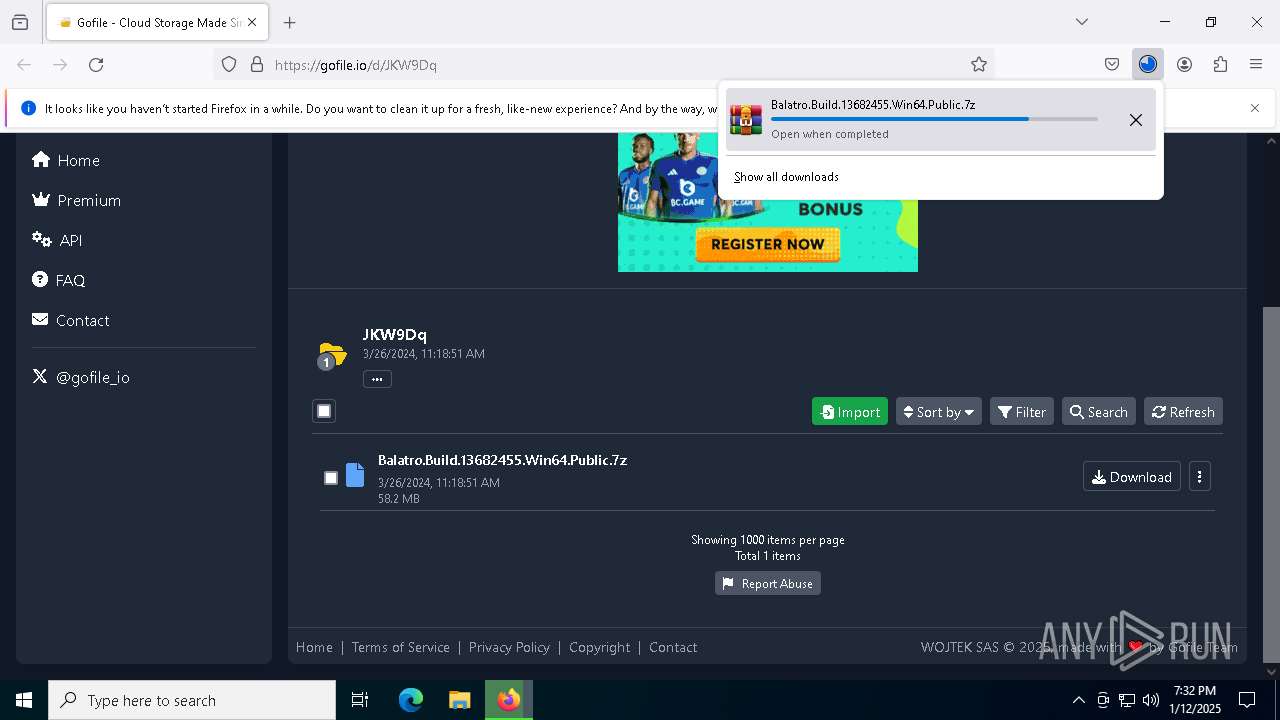
Task: Click the 58.2 MB file size text
Action: click(x=398, y=498)
